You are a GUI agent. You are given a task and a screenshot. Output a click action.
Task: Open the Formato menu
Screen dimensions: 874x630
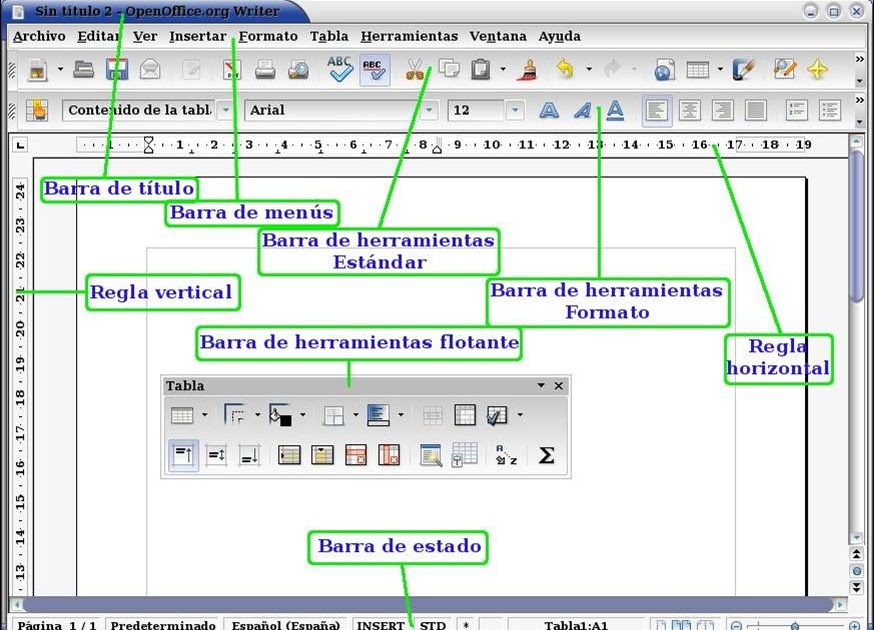[268, 36]
